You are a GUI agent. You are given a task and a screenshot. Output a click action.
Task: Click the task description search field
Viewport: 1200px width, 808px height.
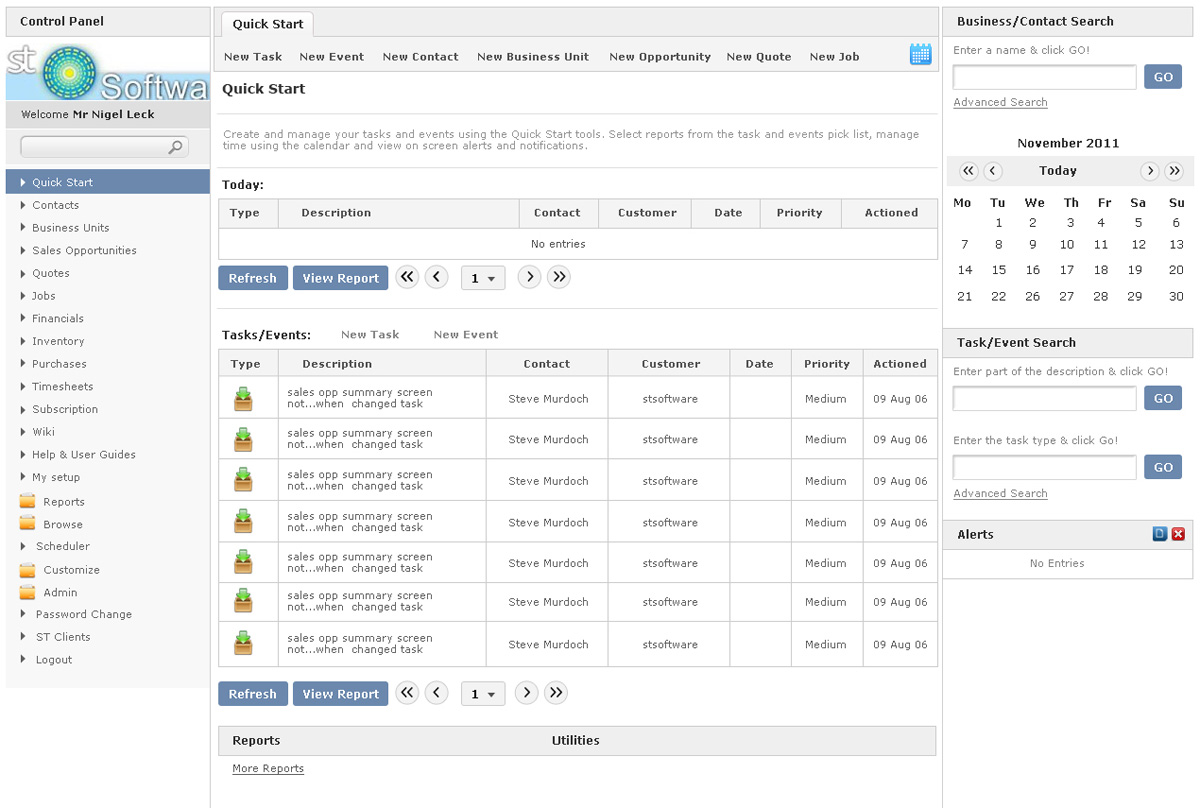point(1044,398)
